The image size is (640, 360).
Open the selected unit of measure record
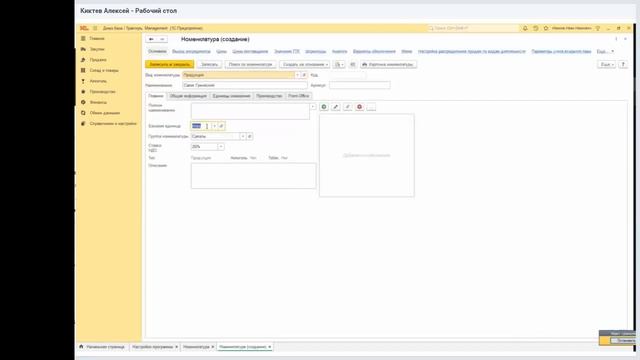click(x=221, y=126)
